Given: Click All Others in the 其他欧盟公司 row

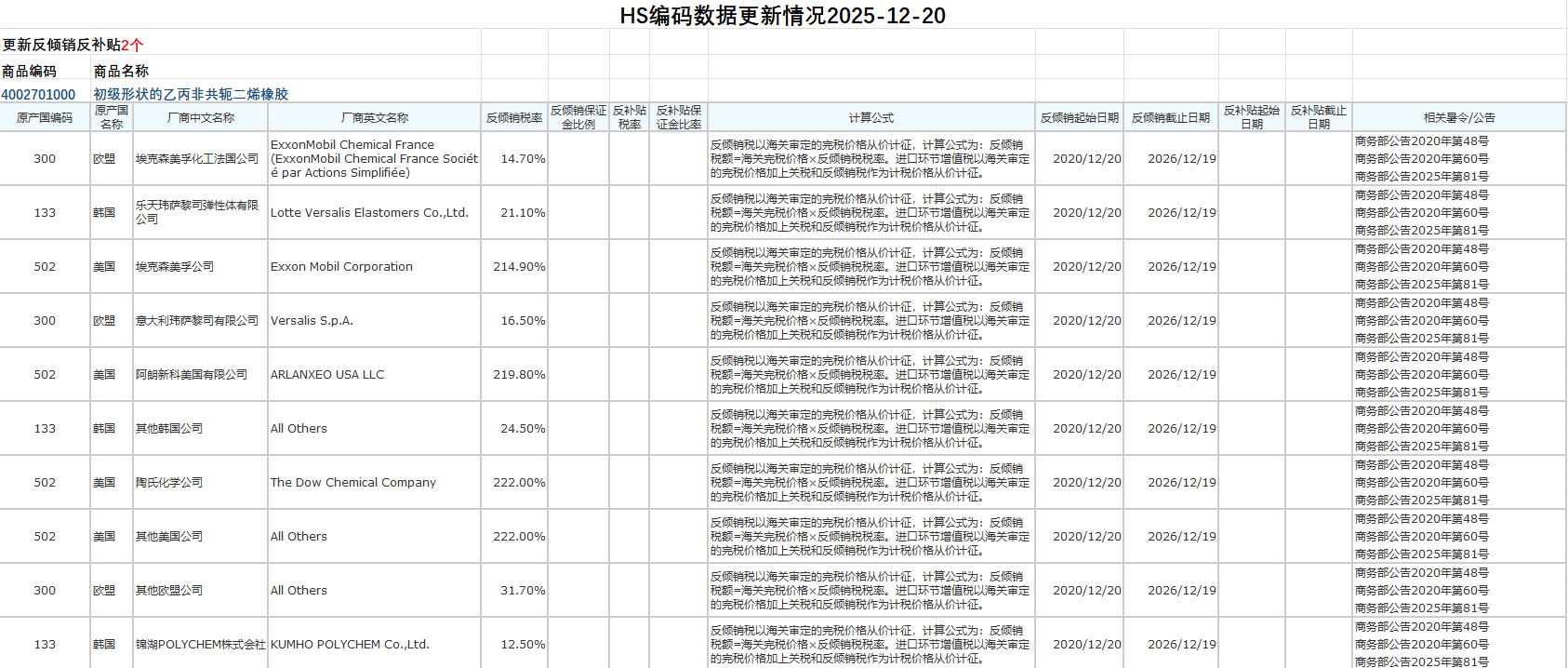Looking at the screenshot, I should (375, 591).
